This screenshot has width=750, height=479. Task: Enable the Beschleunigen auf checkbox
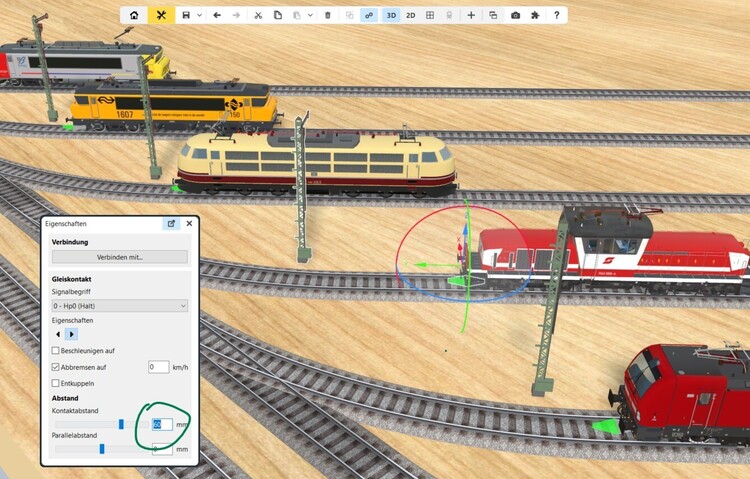(55, 351)
